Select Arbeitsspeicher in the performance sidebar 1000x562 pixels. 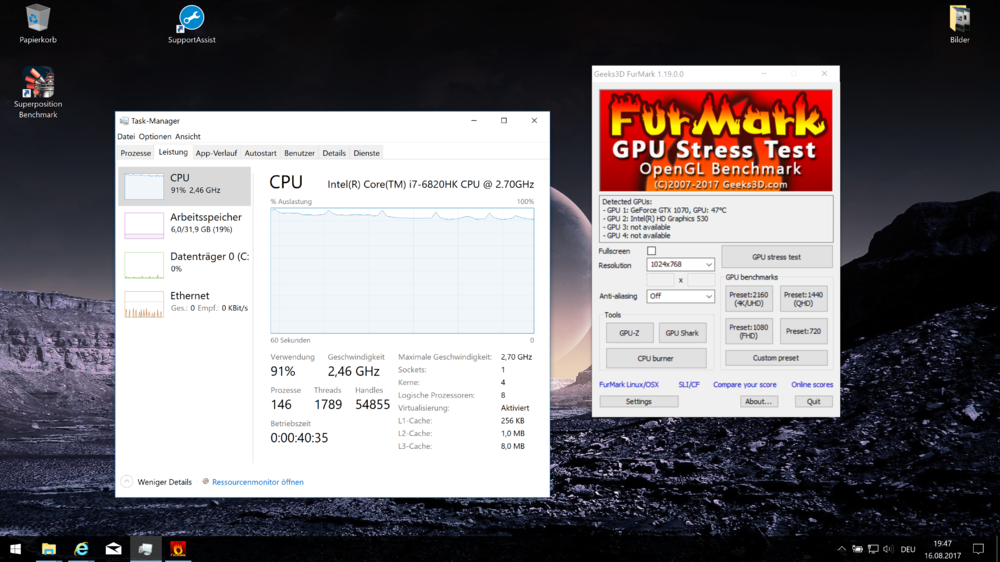(184, 223)
